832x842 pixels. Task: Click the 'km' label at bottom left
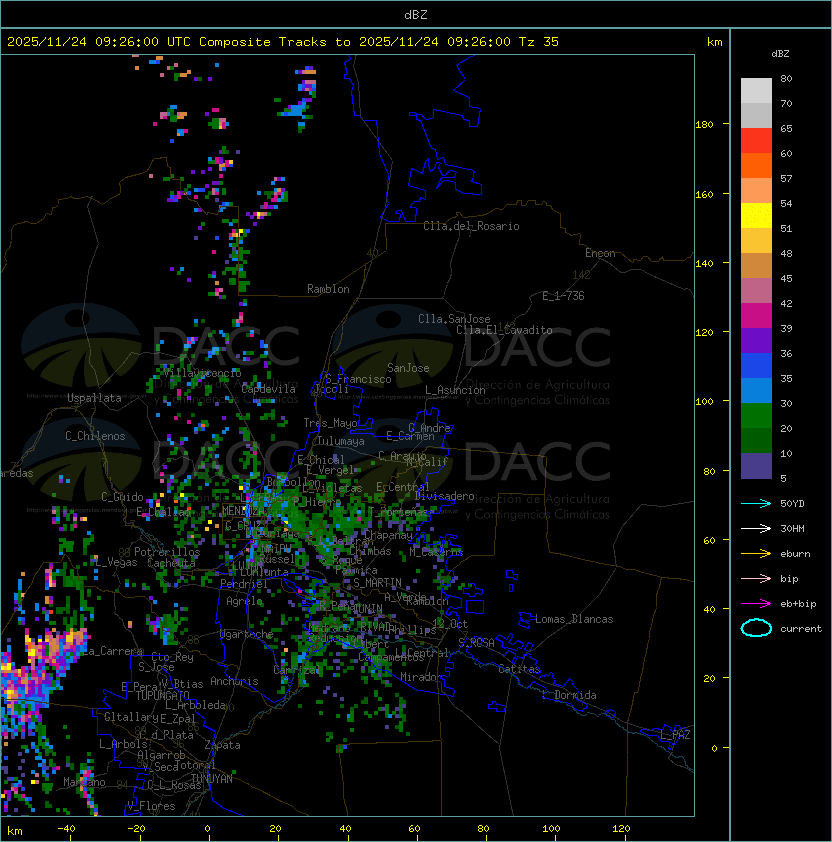15,831
